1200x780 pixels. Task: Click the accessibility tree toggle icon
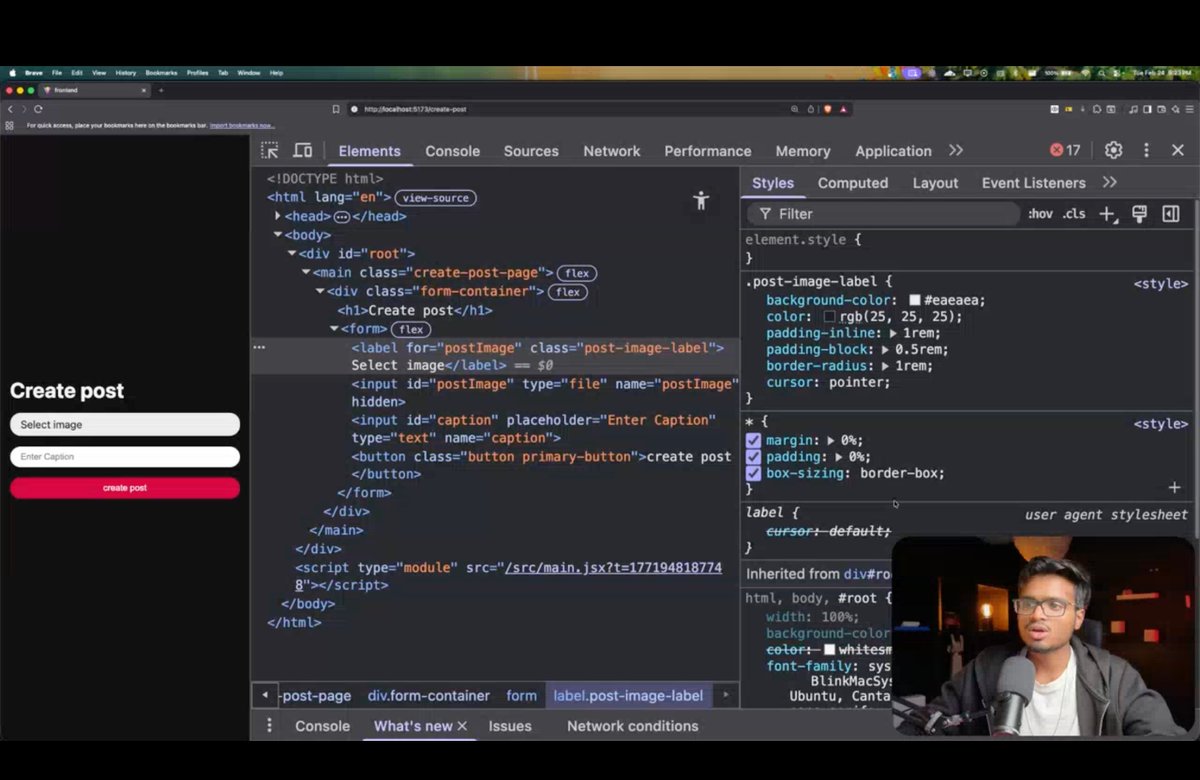(x=701, y=200)
